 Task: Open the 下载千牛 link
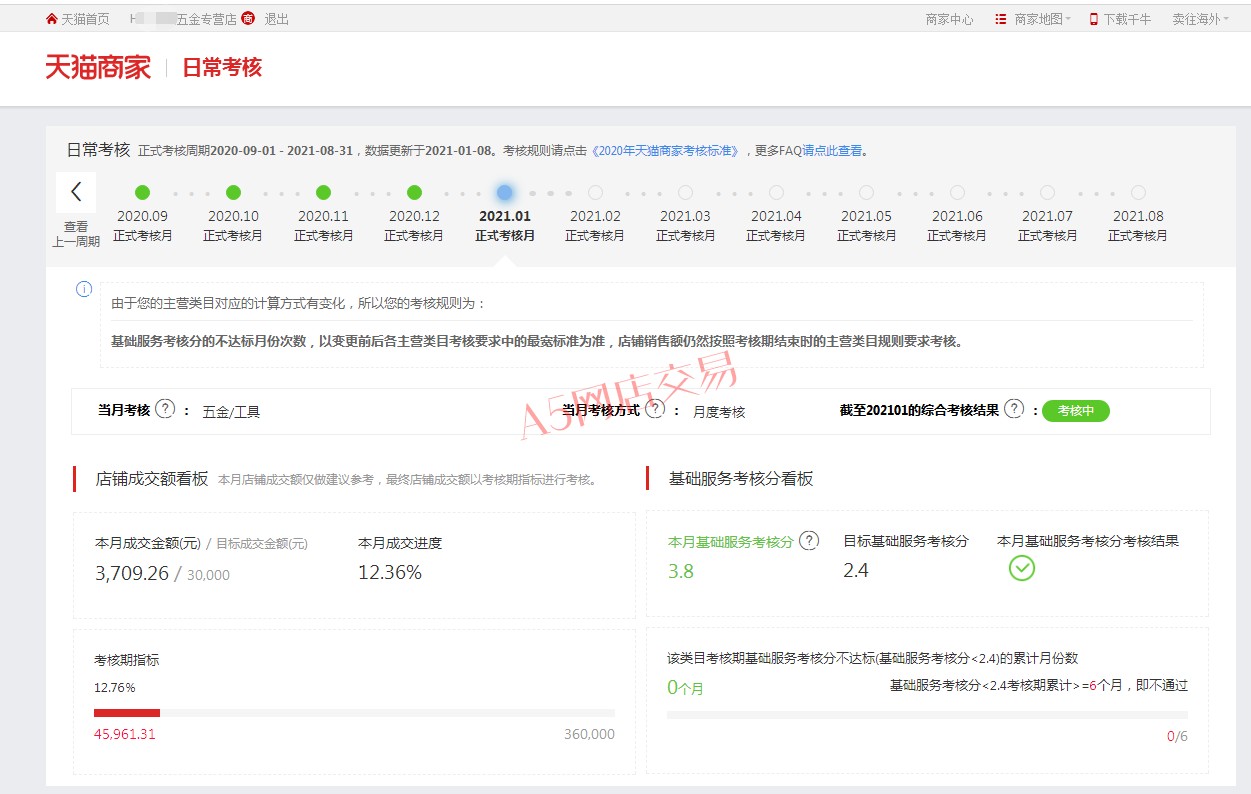[1127, 19]
